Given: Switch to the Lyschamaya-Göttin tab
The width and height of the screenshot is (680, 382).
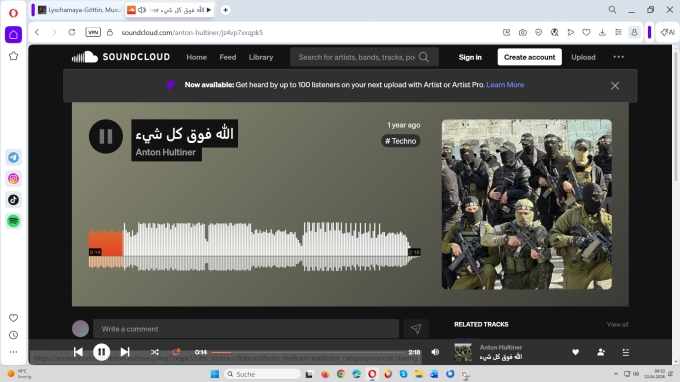Looking at the screenshot, I should (x=78, y=10).
